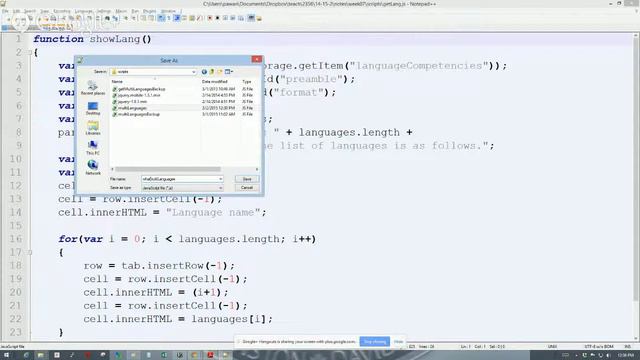Click the UNIX line-ending status entry
Image resolution: width=640 pixels, height=360 pixels.
[552, 347]
